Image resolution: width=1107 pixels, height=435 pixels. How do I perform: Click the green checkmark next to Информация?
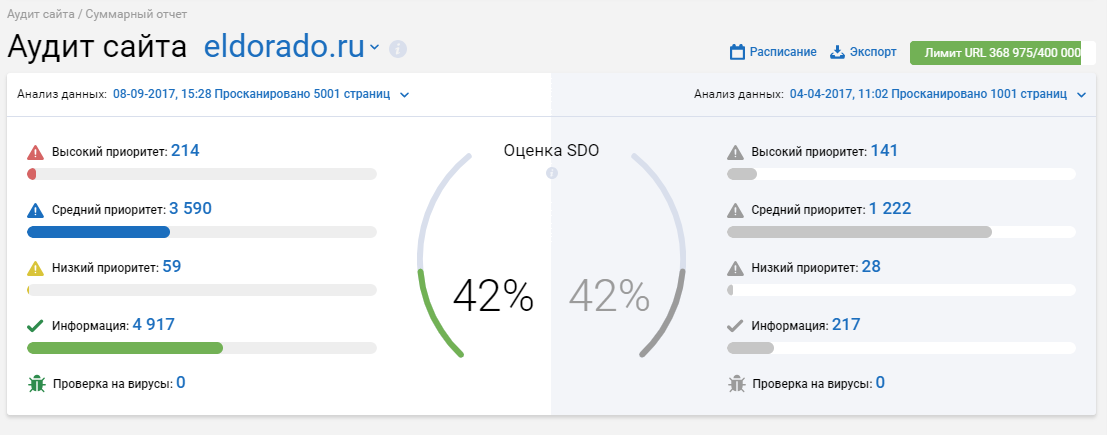(x=35, y=326)
